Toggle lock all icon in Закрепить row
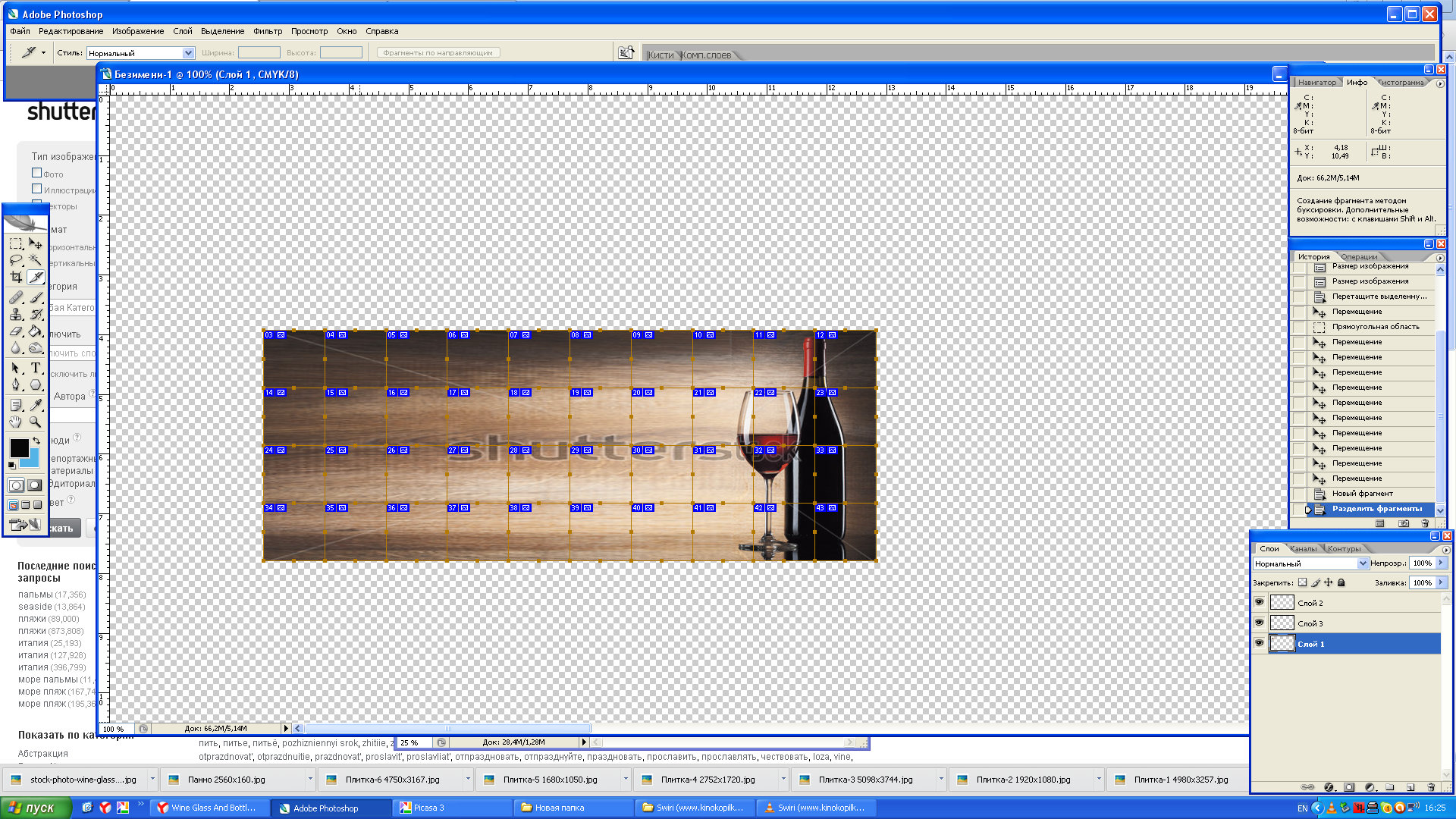1456x819 pixels. click(1341, 582)
